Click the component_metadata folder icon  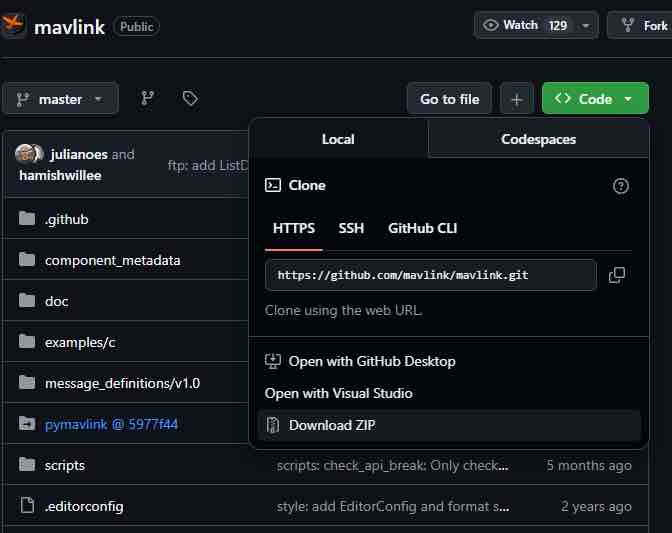pyautogui.click(x=27, y=259)
